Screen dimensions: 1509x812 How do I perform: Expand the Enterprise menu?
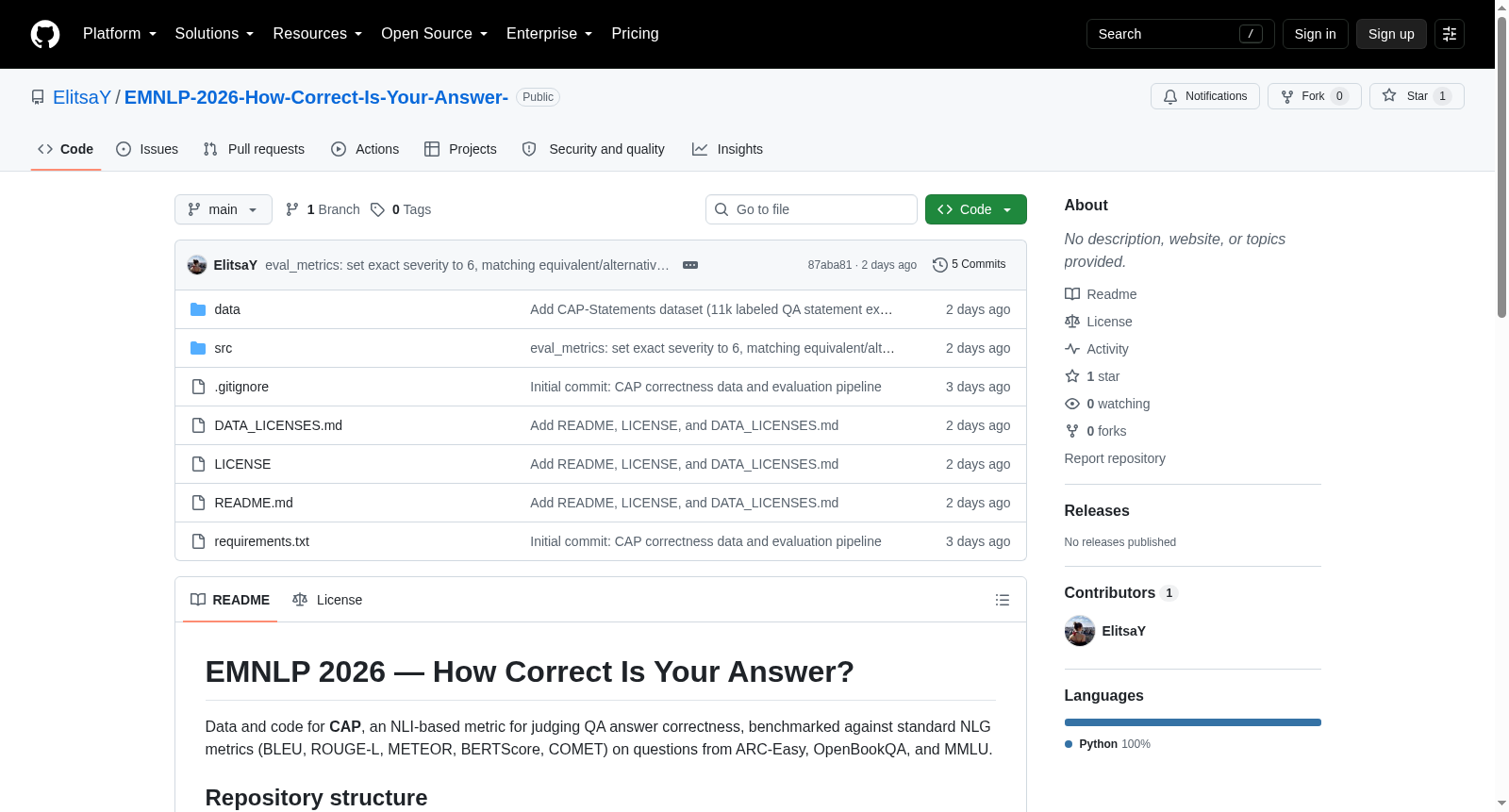pyautogui.click(x=549, y=34)
